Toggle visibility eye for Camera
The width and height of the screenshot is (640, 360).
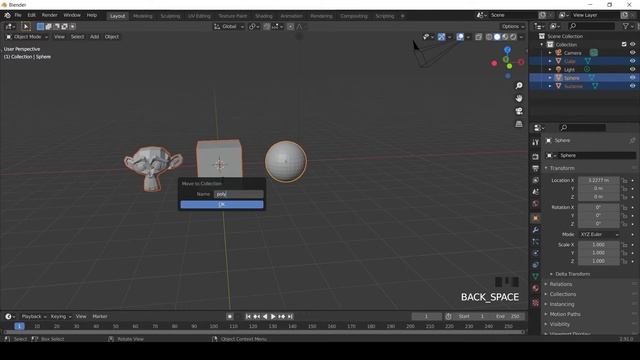tap(632, 53)
